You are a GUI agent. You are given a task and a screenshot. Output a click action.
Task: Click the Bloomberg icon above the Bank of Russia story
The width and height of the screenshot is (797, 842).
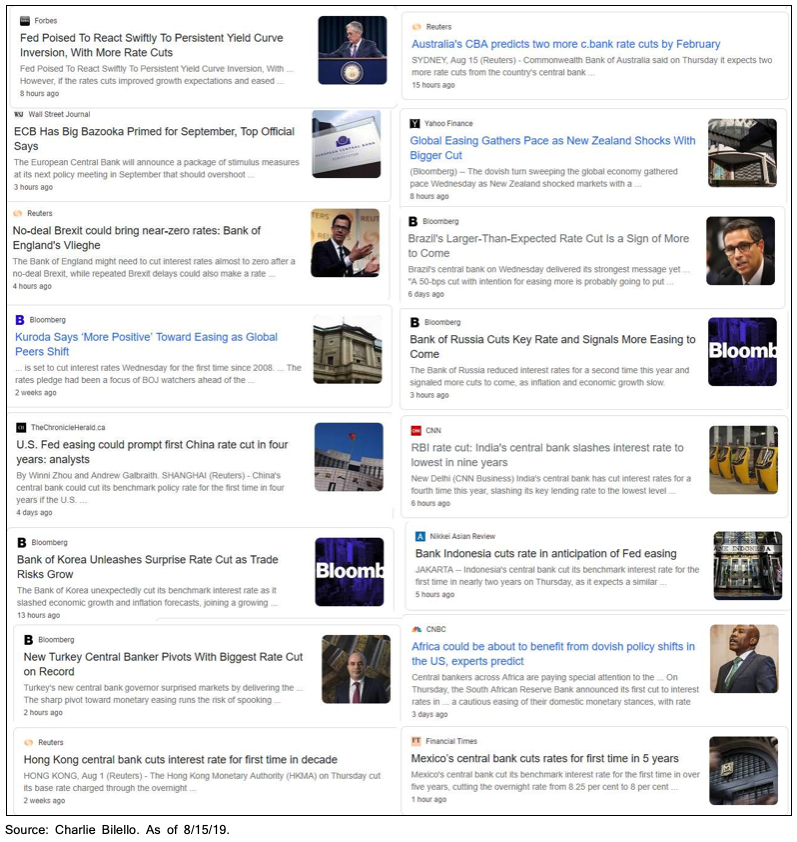click(415, 322)
